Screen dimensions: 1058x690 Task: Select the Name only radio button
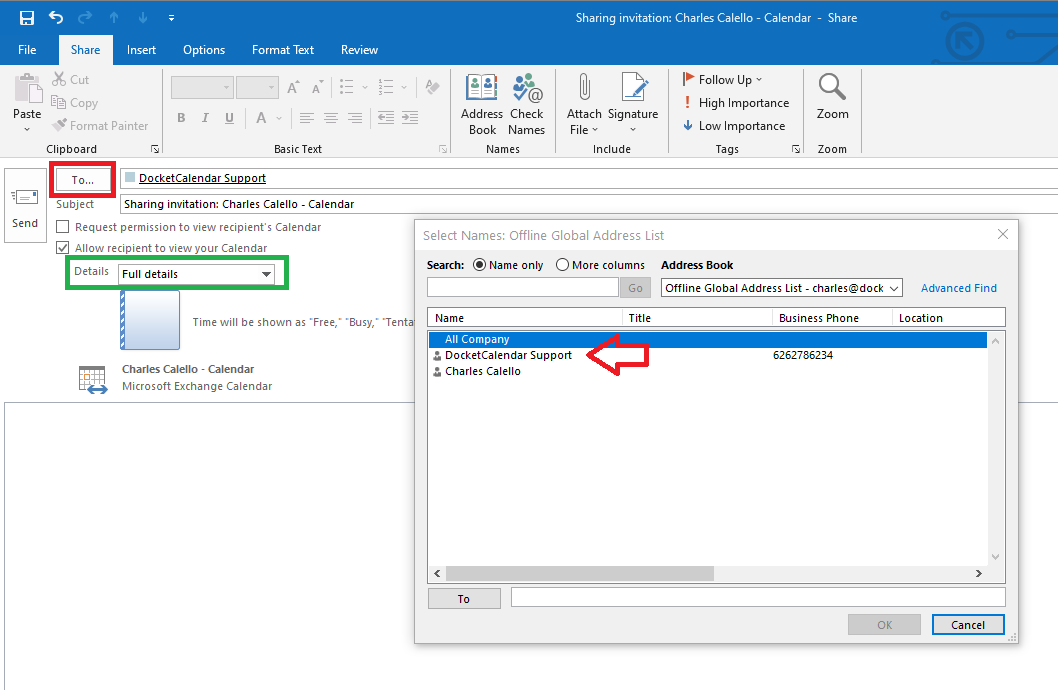479,265
